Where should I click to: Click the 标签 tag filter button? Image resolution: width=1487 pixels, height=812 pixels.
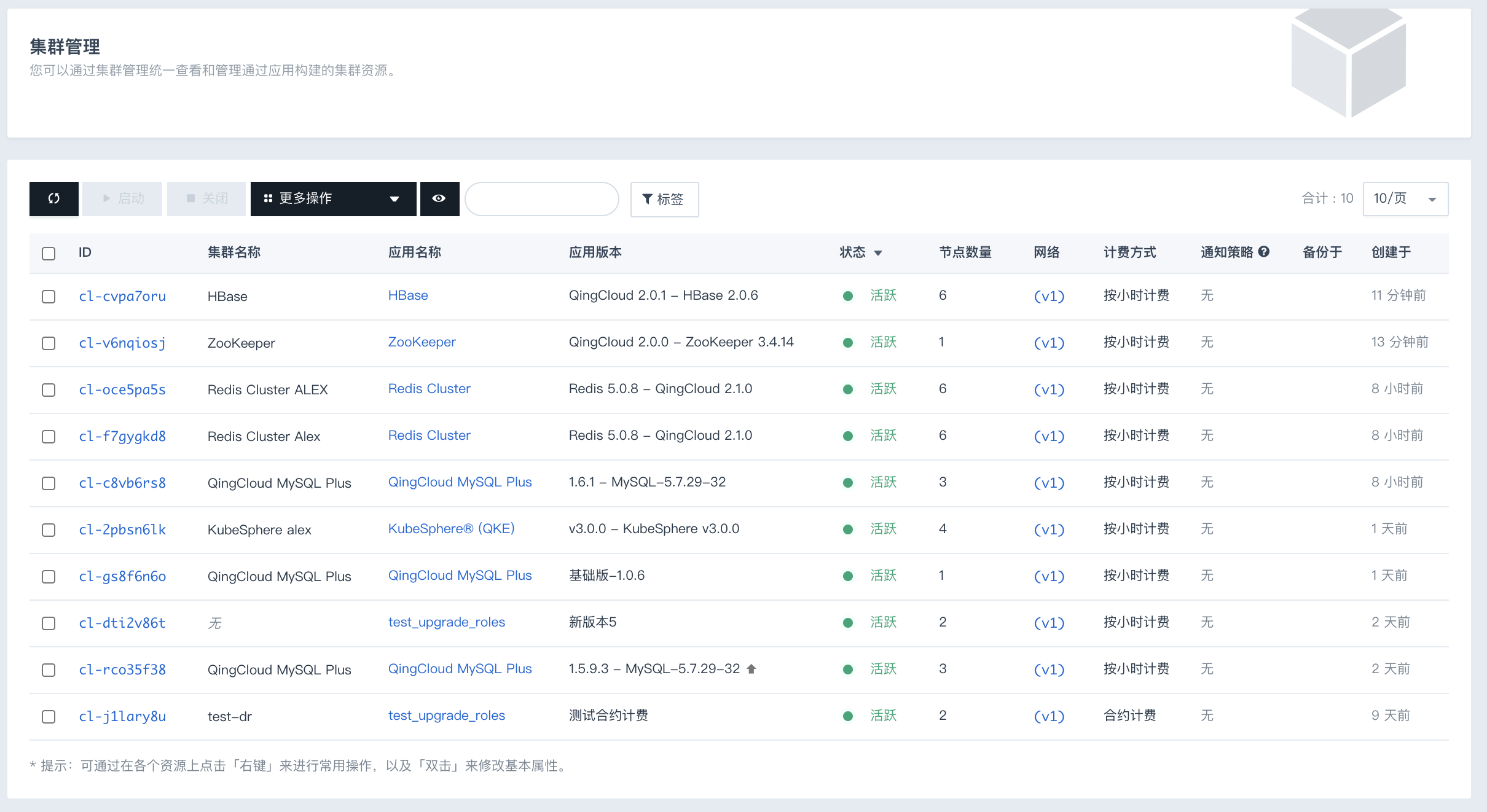click(664, 199)
